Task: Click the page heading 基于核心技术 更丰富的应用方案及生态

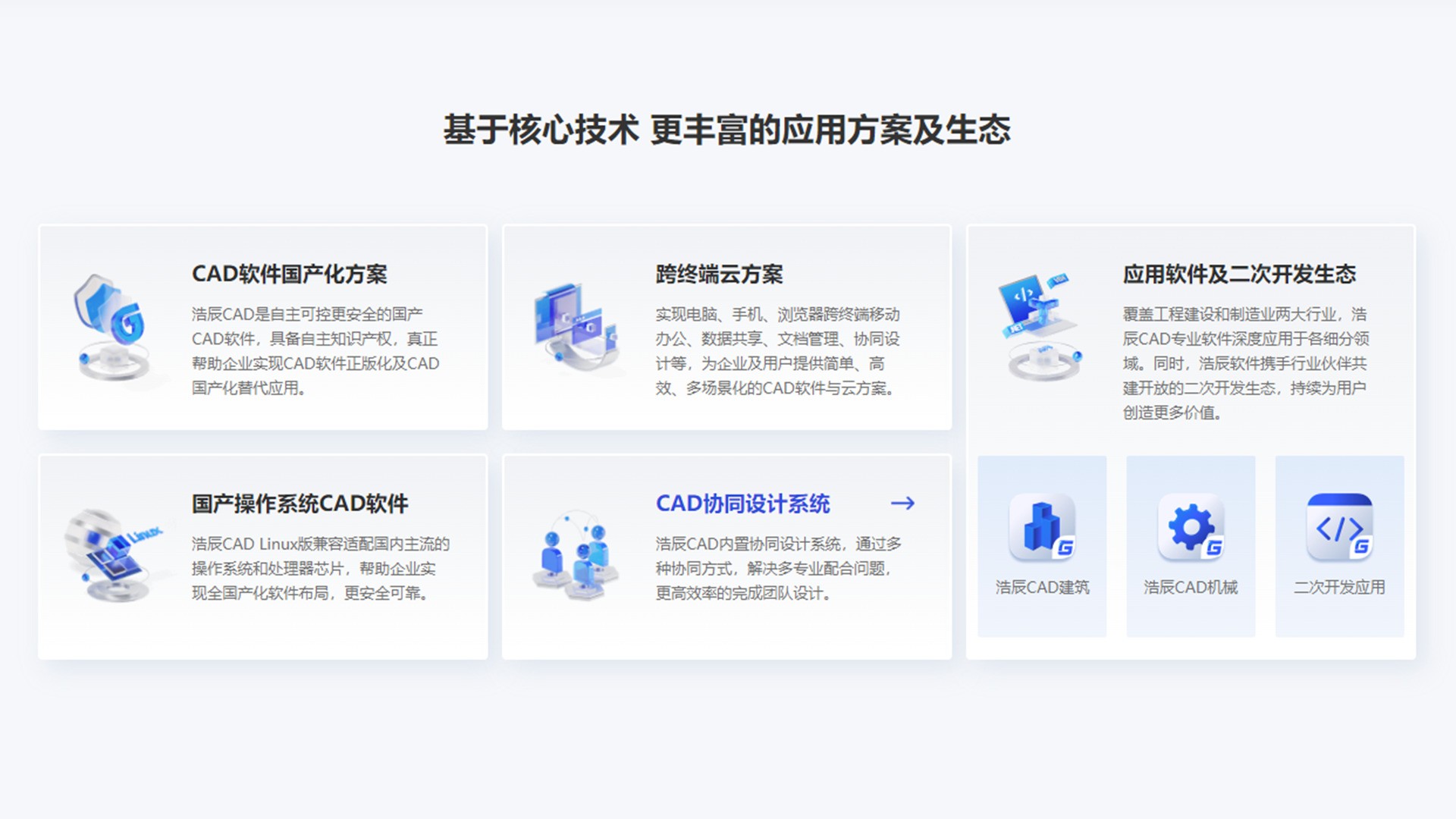Action: click(x=728, y=129)
